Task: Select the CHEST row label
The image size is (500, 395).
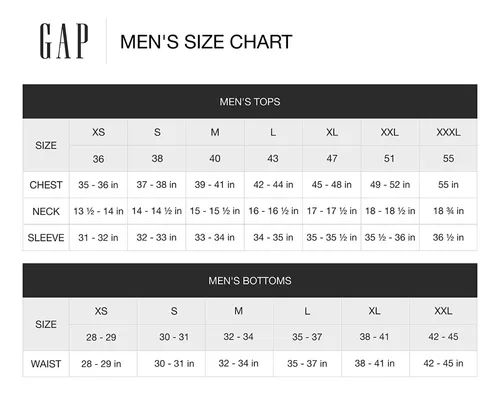Action: [46, 185]
